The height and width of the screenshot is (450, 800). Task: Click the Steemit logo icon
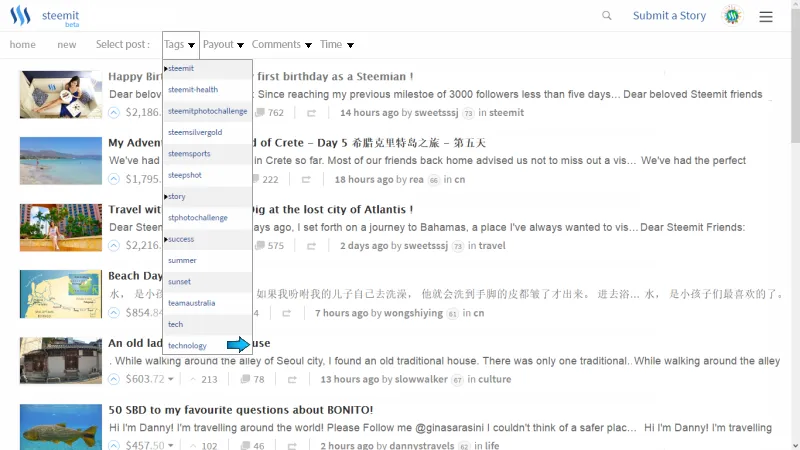(20, 16)
